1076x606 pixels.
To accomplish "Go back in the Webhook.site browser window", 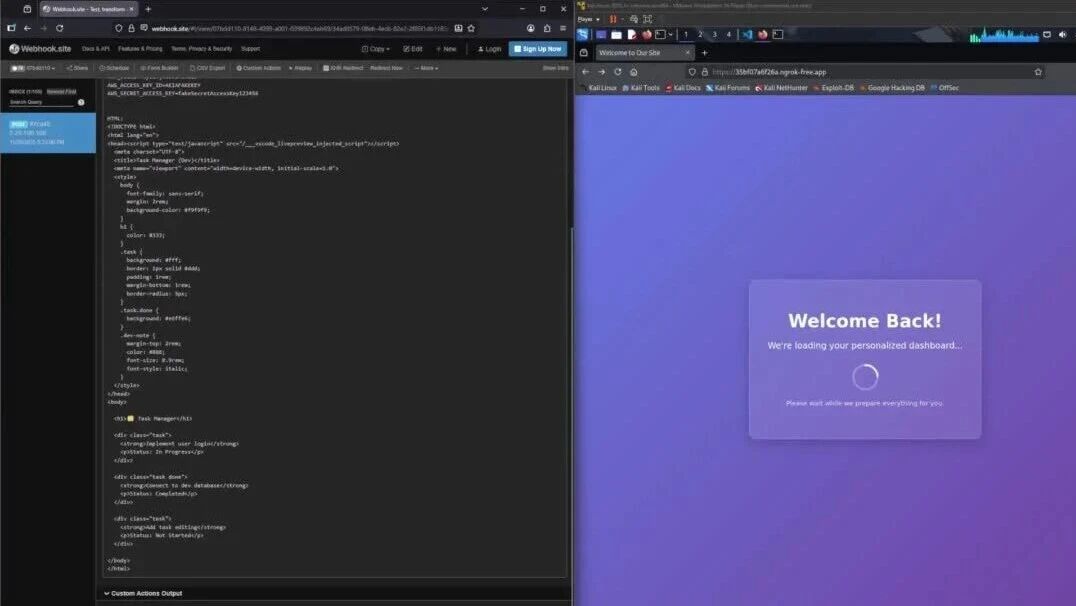I will [x=27, y=28].
